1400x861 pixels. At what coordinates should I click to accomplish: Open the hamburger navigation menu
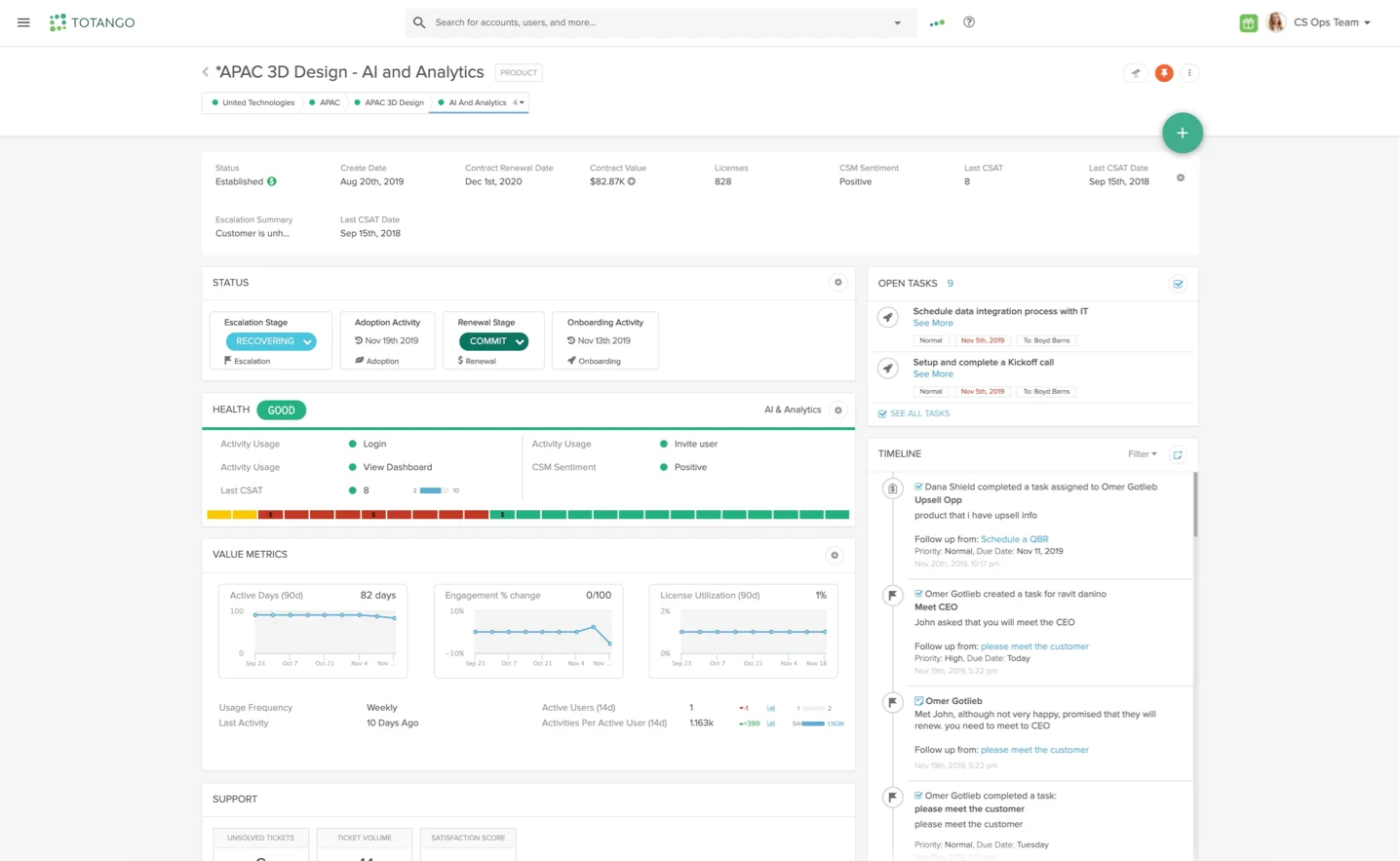click(x=23, y=22)
